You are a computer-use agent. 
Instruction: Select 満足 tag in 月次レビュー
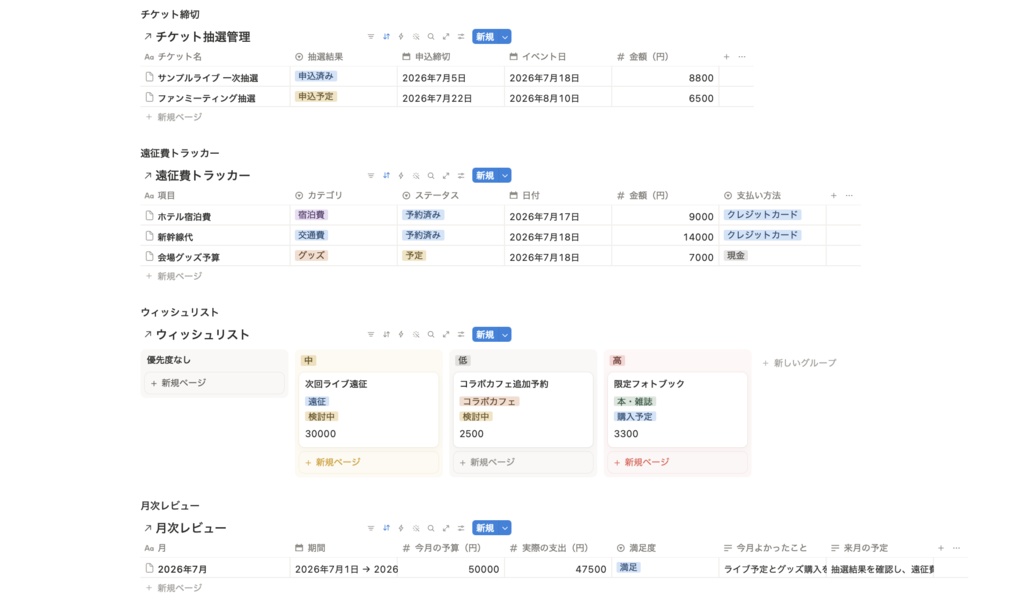point(628,568)
